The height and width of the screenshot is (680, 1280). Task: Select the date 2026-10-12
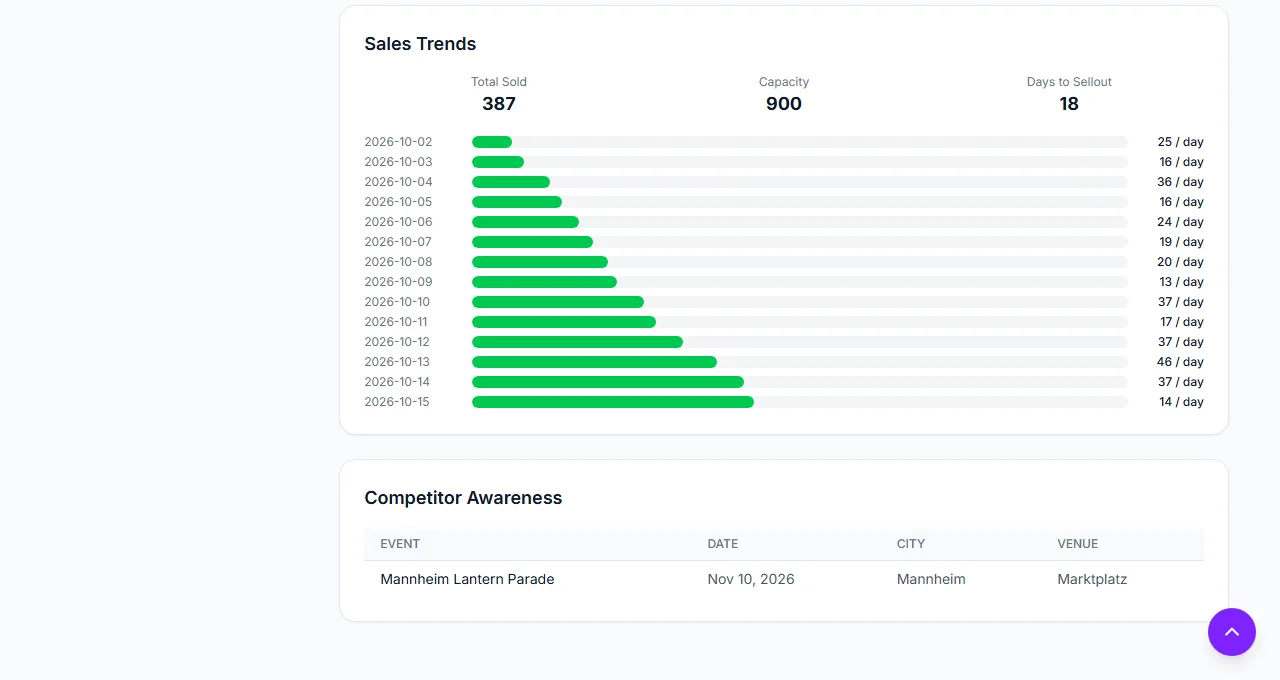coord(397,342)
